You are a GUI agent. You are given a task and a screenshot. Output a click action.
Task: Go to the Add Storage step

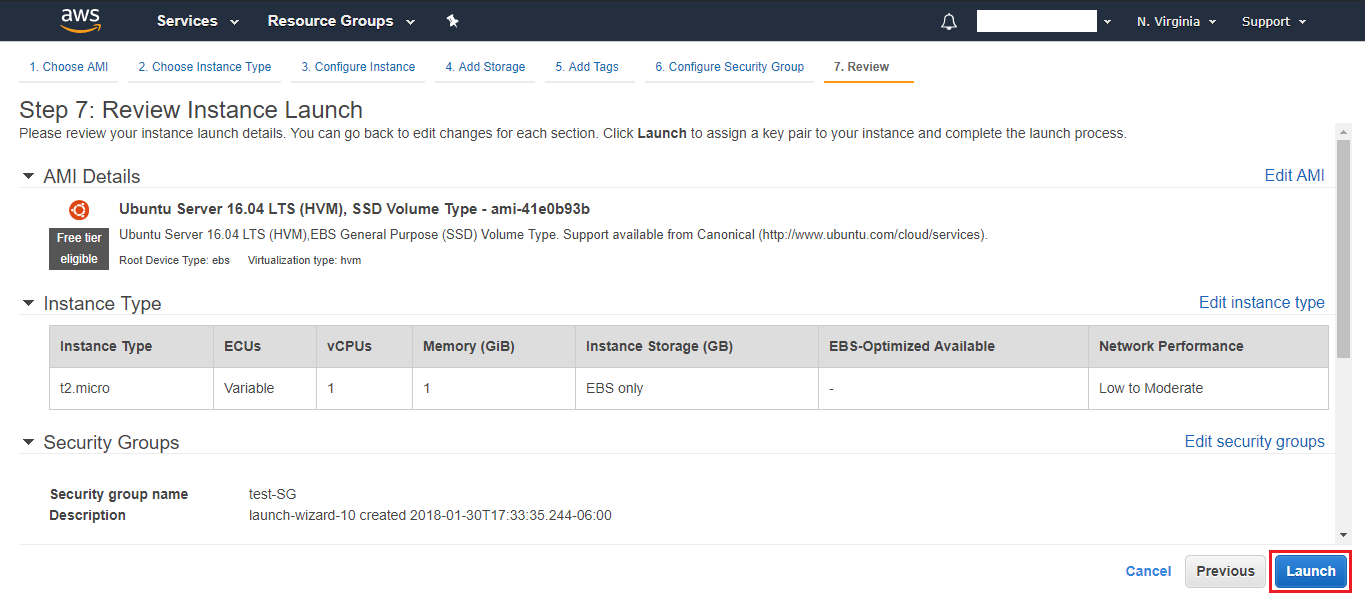coord(485,67)
